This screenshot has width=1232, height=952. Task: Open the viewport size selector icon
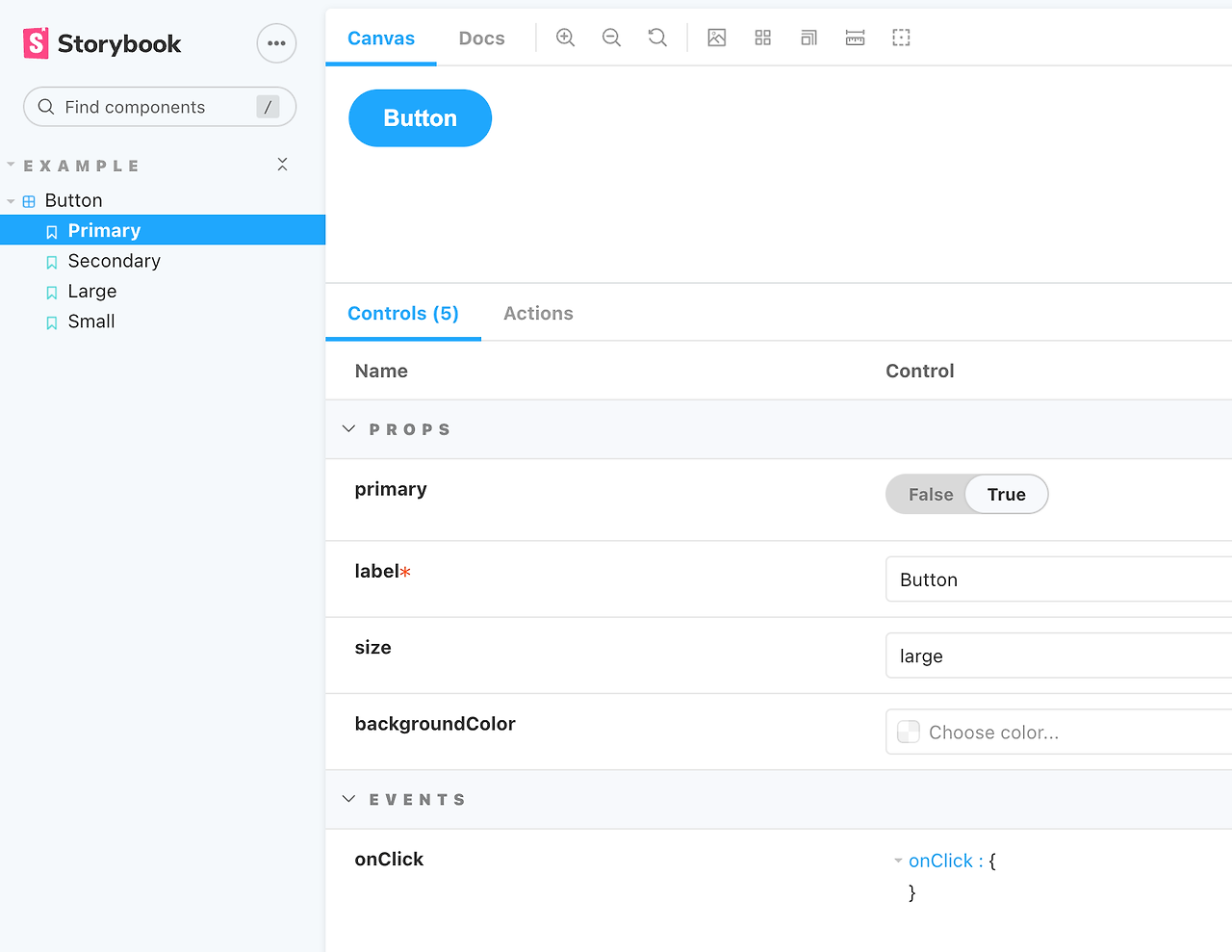[808, 38]
